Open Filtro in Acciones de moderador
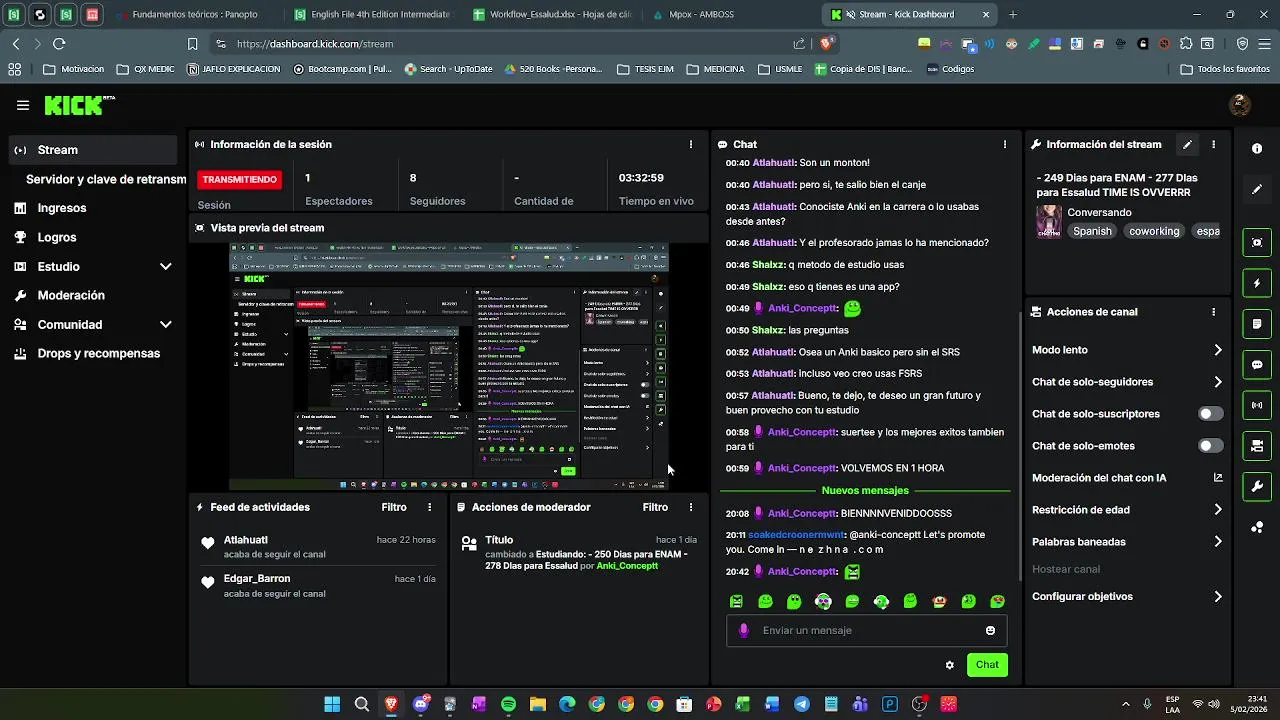Image resolution: width=1280 pixels, height=720 pixels. click(655, 507)
